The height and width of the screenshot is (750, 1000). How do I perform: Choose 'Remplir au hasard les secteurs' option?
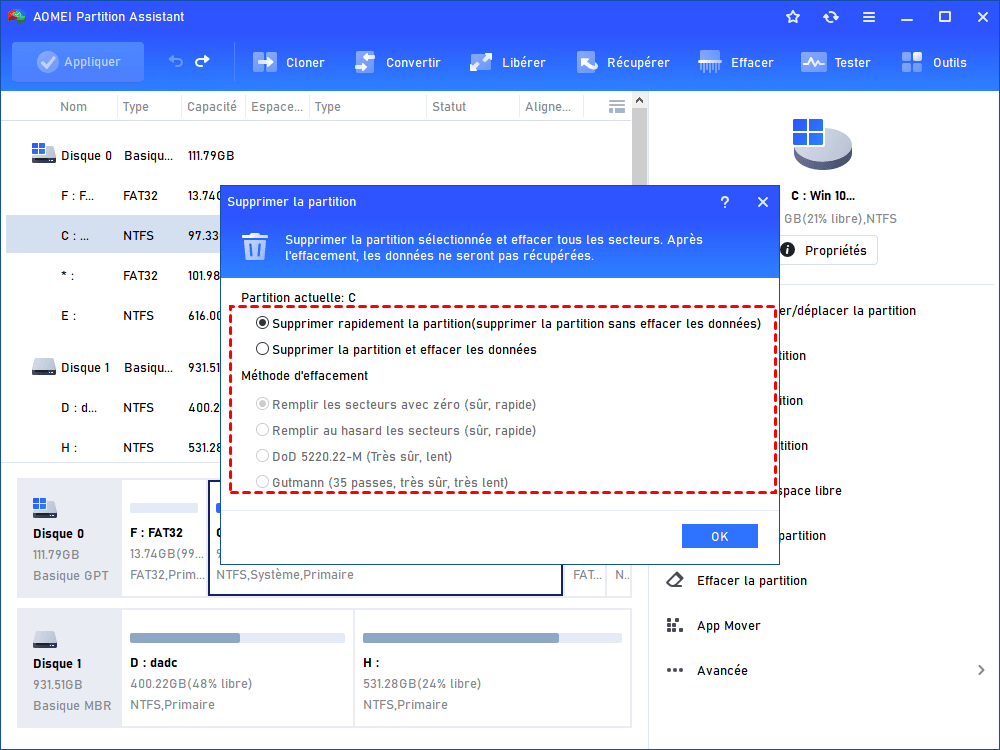point(262,430)
